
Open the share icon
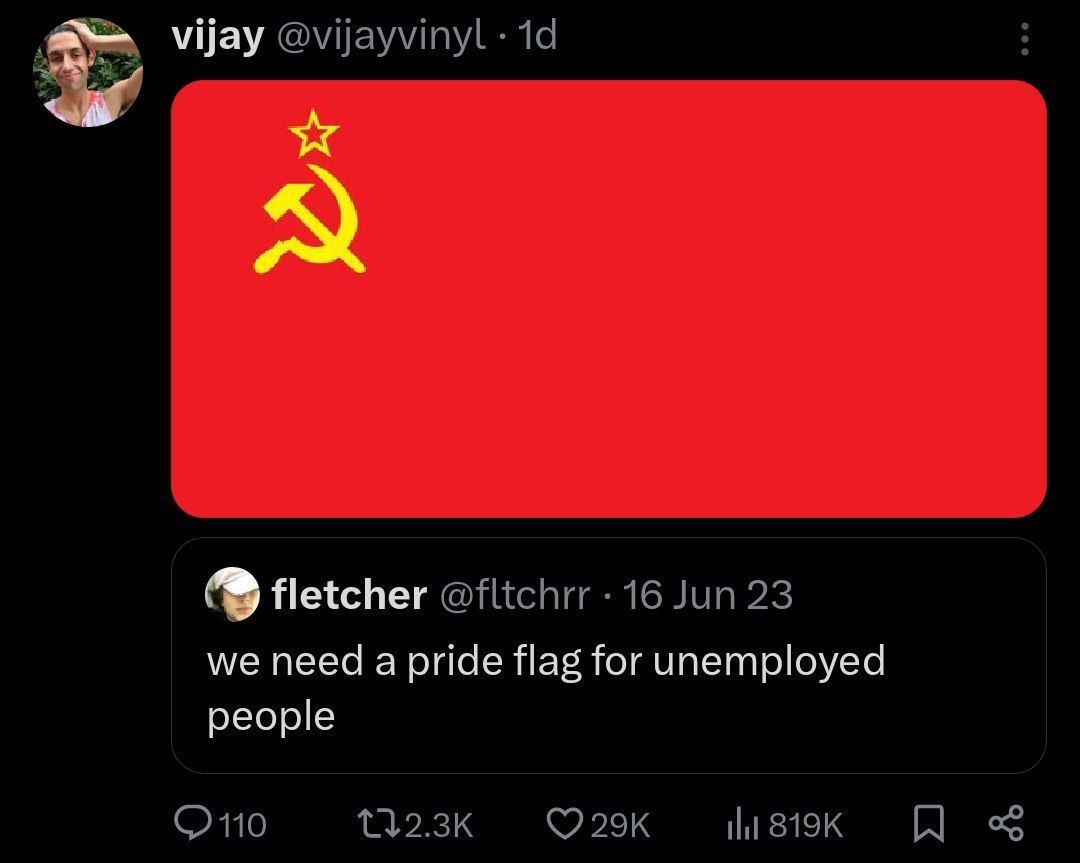click(1007, 823)
